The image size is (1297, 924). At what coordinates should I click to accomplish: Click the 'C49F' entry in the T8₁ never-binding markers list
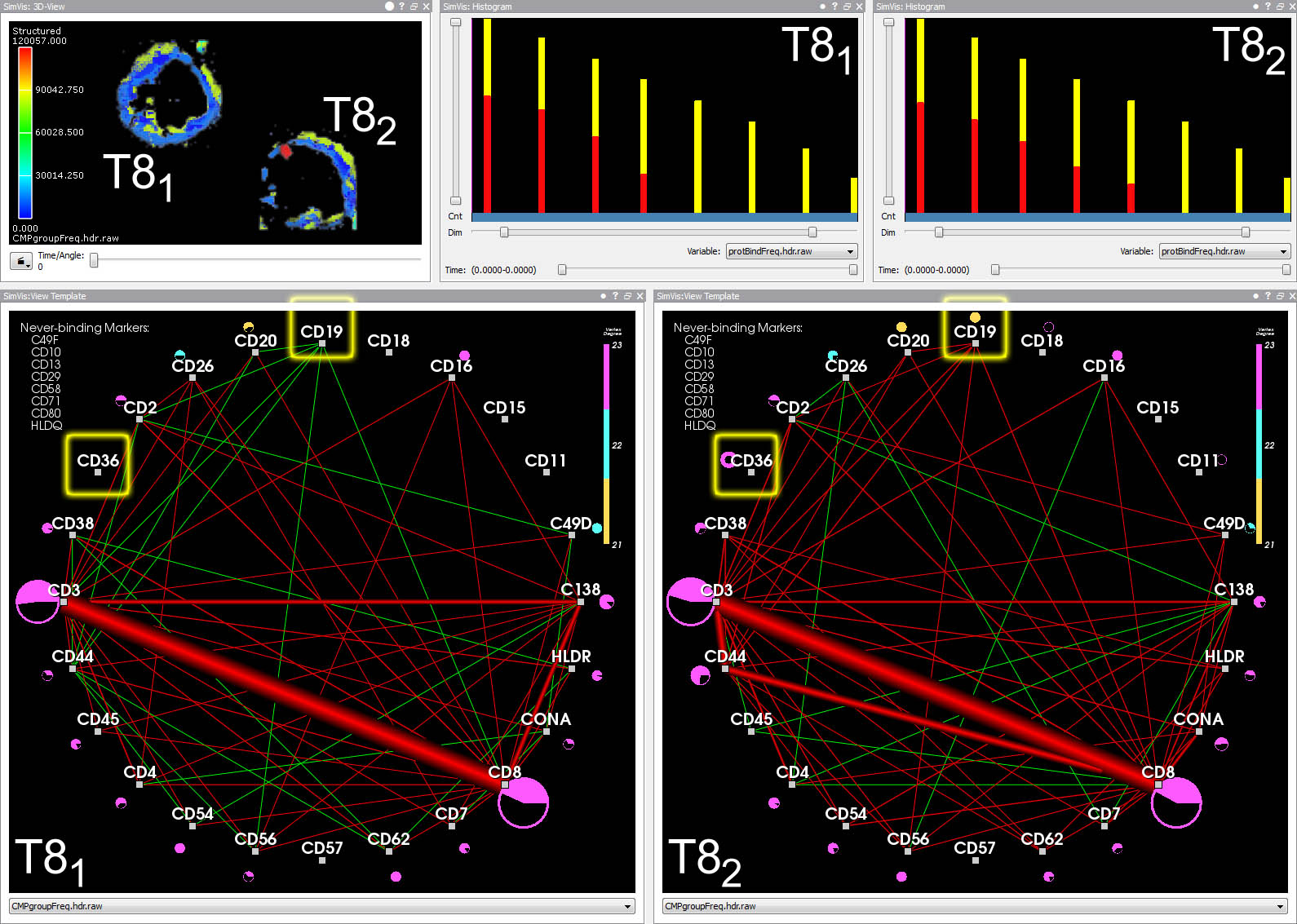point(45,340)
